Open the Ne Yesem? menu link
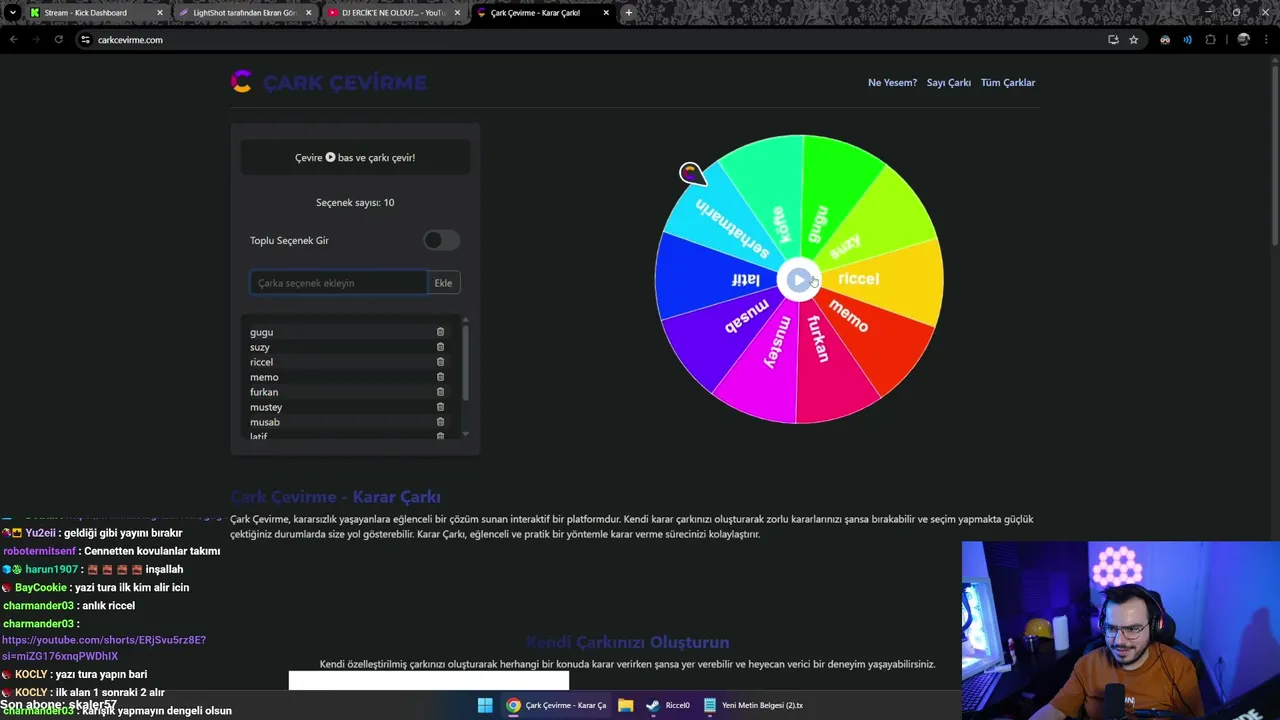The height and width of the screenshot is (720, 1280). tap(892, 83)
